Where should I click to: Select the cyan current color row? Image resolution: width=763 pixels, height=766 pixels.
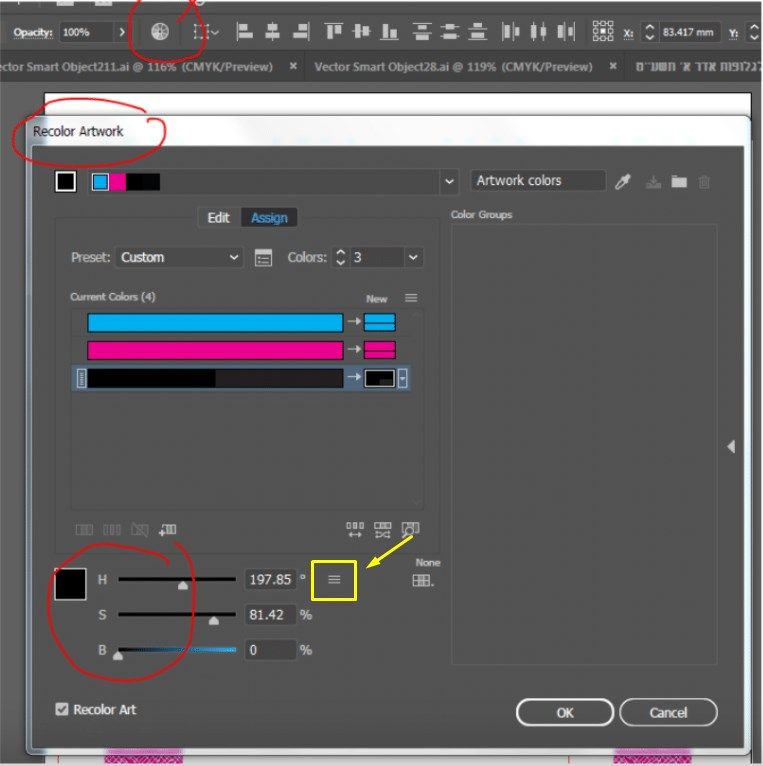point(215,323)
